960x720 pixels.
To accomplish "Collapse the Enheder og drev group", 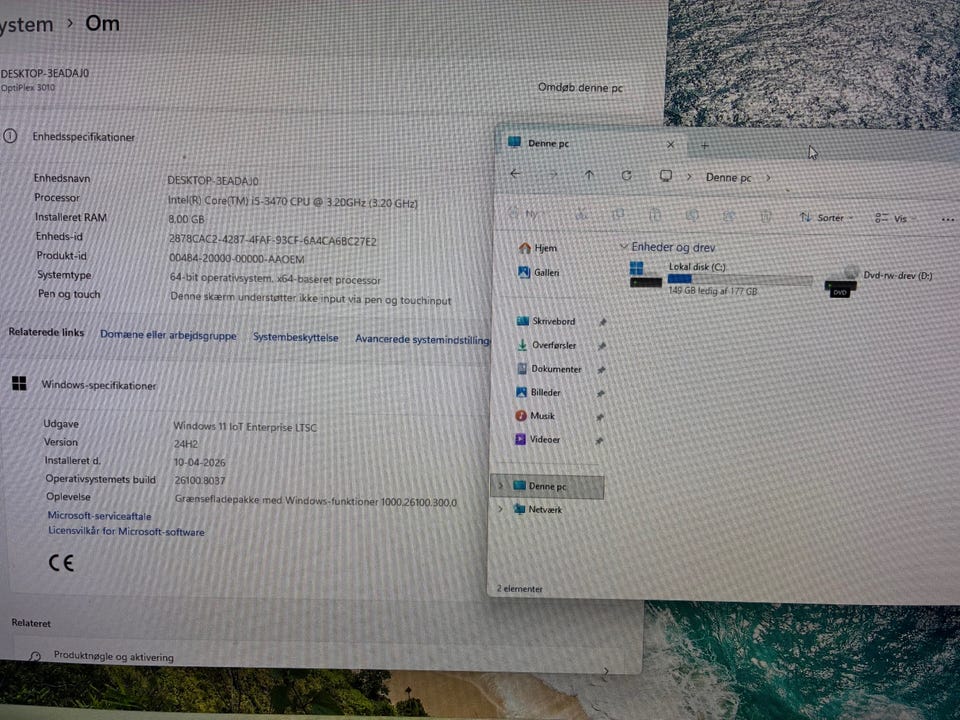I will (624, 246).
